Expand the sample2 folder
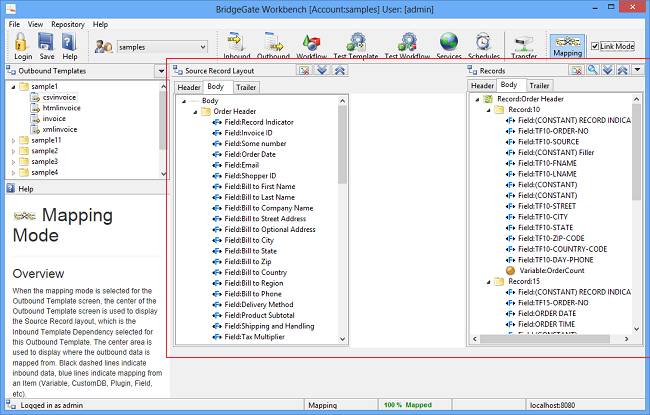Image resolution: width=650 pixels, height=415 pixels. pyautogui.click(x=13, y=152)
